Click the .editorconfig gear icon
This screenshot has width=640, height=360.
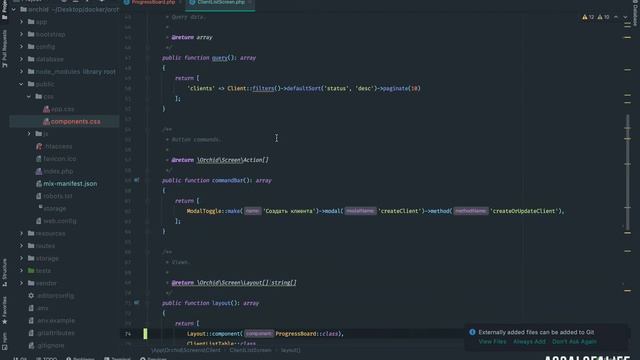pyautogui.click(x=31, y=296)
